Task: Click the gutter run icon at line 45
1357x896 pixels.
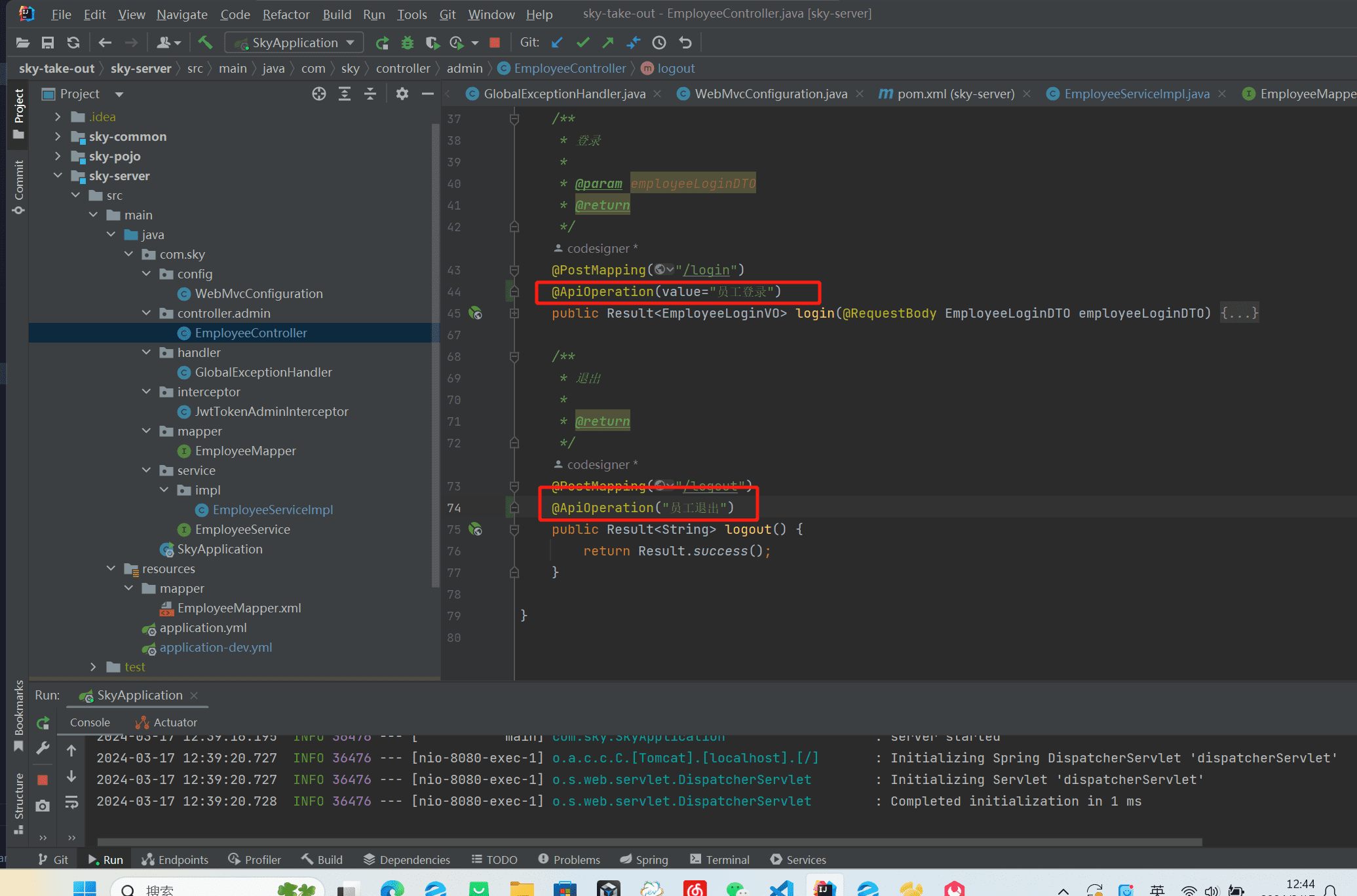Action: click(x=476, y=314)
